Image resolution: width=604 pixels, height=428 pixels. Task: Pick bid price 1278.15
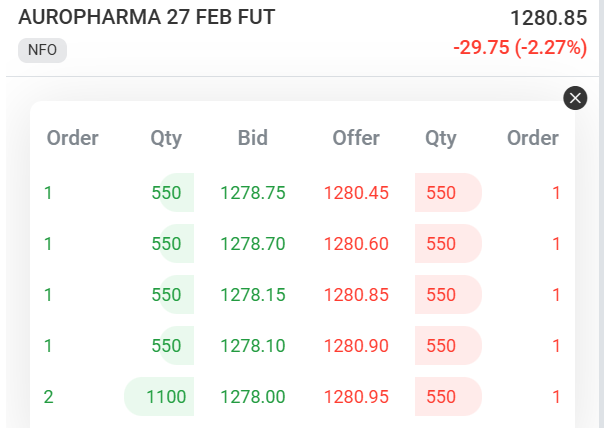pos(253,294)
